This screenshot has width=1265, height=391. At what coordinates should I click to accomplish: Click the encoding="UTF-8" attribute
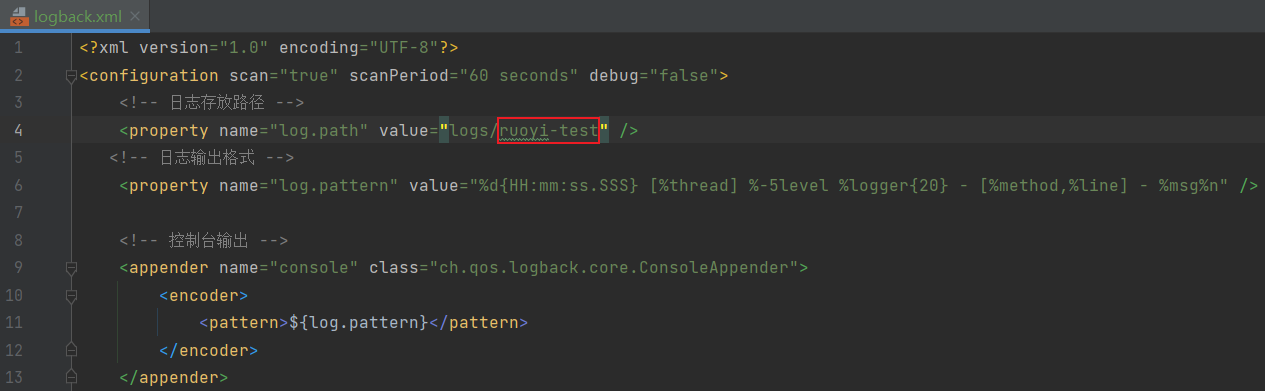click(358, 47)
